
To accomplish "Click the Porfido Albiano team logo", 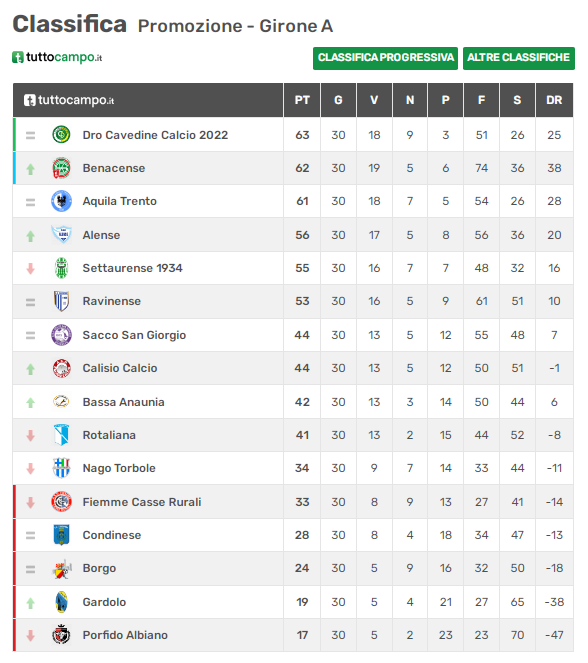I will click(x=61, y=634).
